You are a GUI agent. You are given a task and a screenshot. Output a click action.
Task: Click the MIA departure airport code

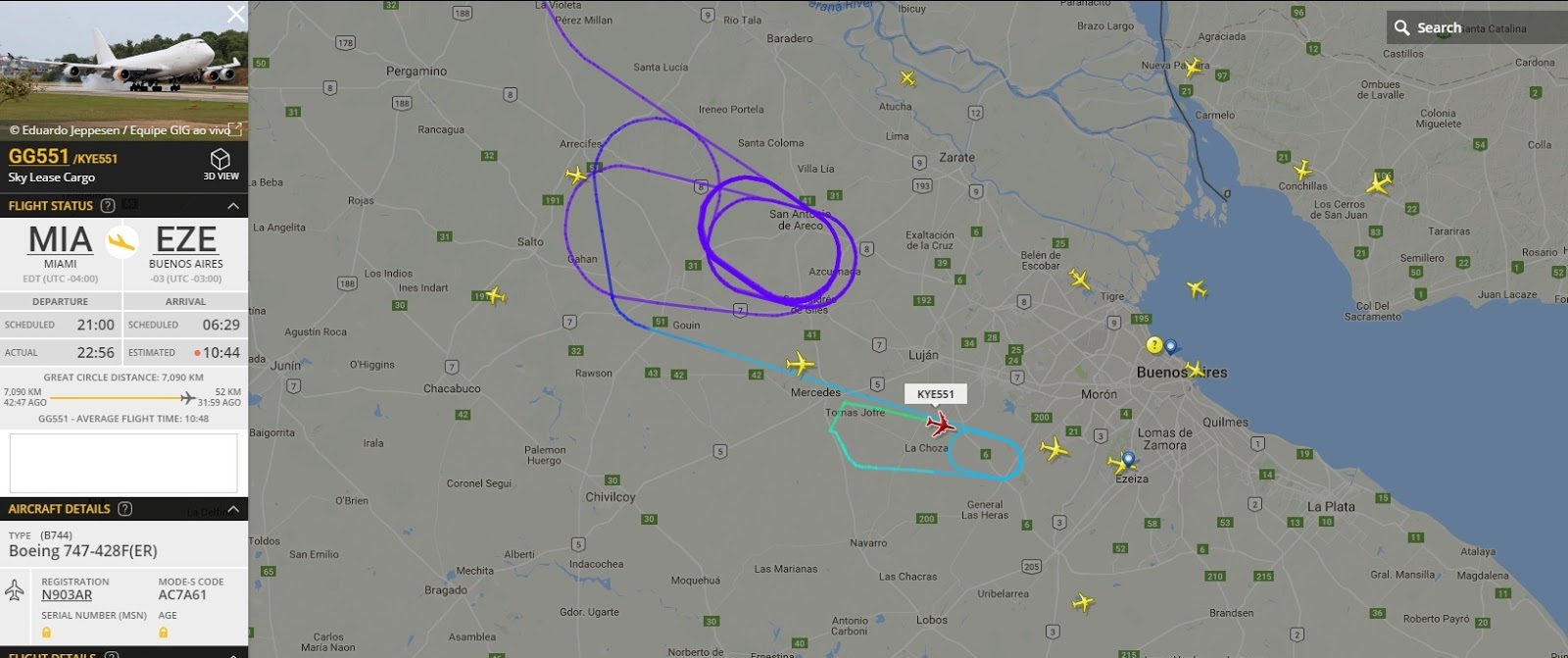point(60,239)
